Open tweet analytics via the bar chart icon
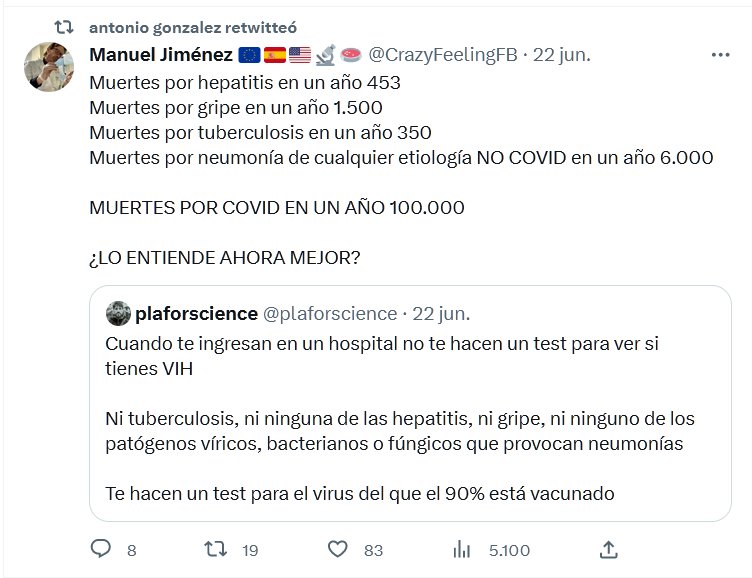The height and width of the screenshot is (578, 752). 462,549
